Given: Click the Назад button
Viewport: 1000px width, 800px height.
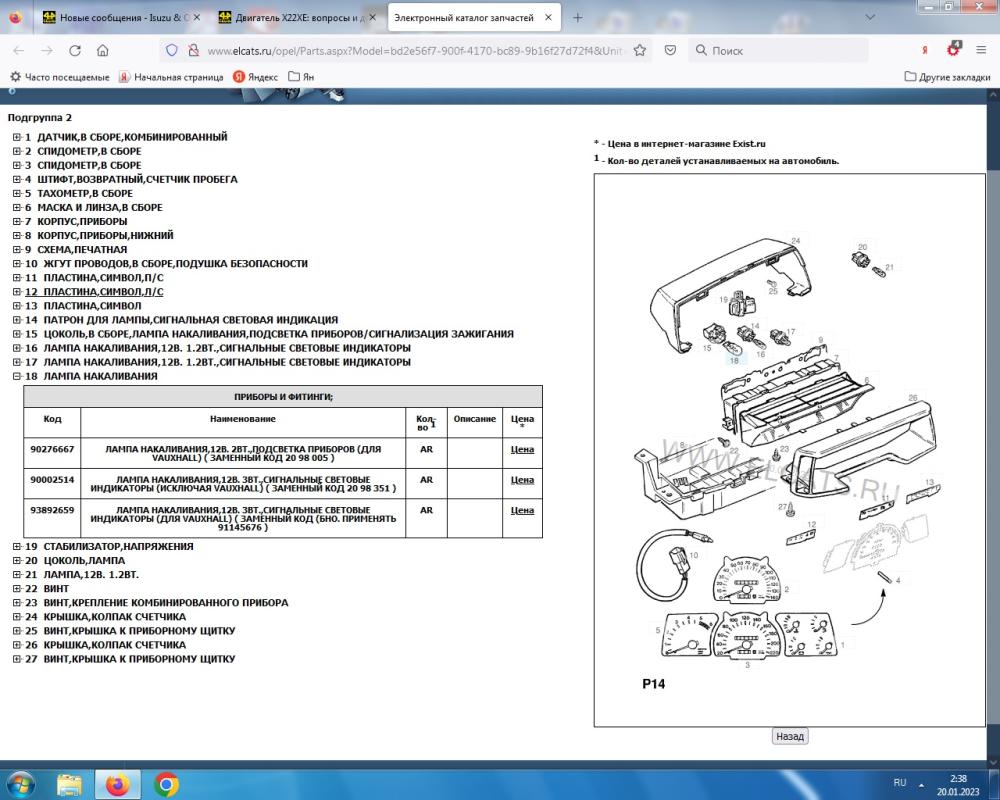Looking at the screenshot, I should click(790, 736).
